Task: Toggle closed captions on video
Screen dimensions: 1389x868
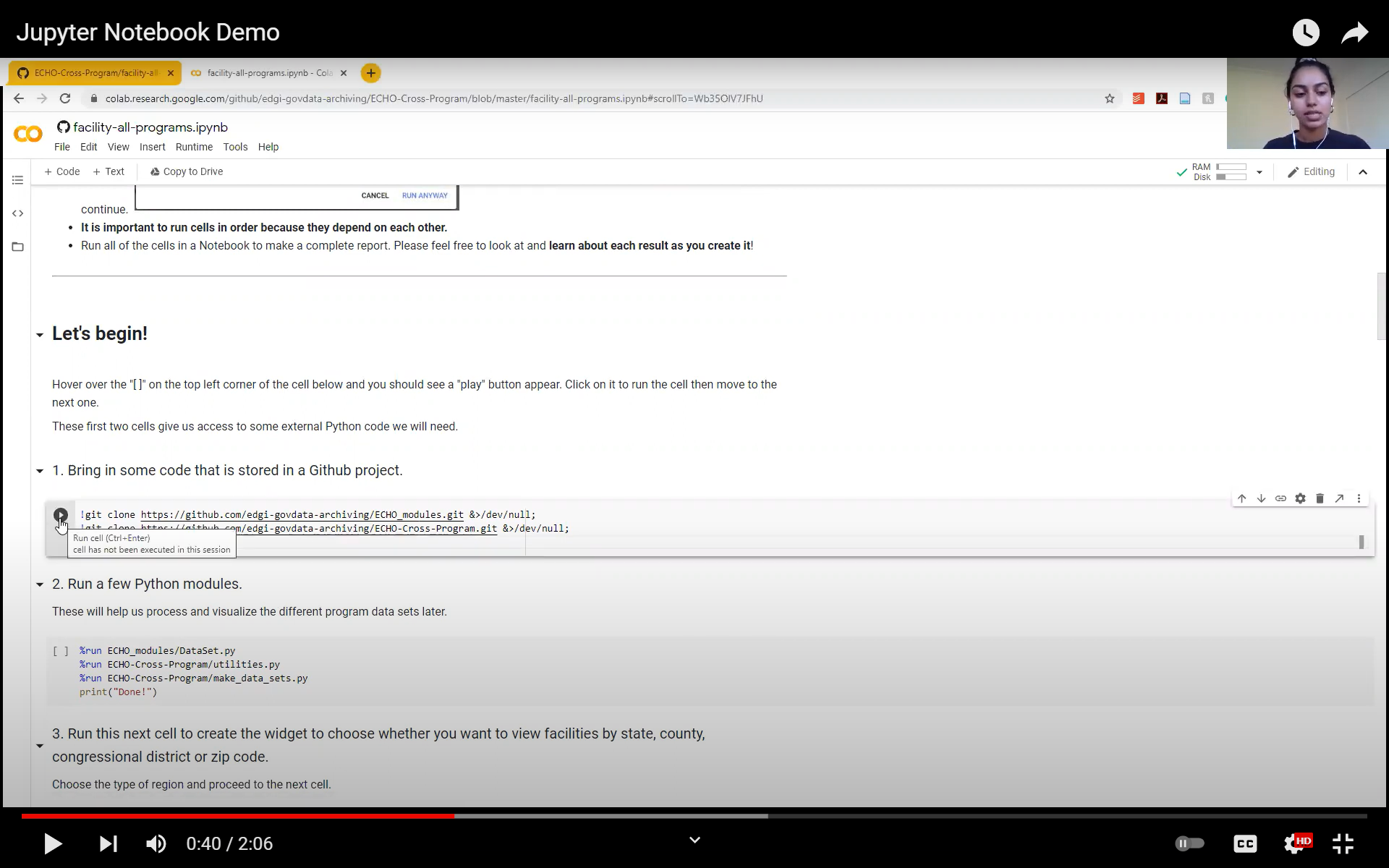Action: (1246, 843)
